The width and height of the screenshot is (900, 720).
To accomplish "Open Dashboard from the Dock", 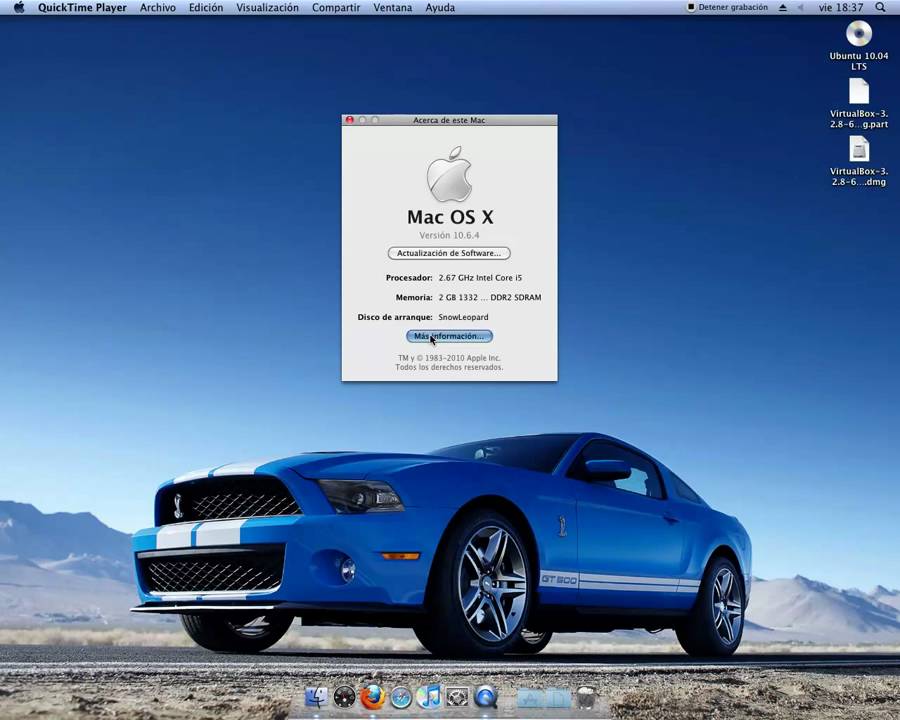I will [344, 698].
